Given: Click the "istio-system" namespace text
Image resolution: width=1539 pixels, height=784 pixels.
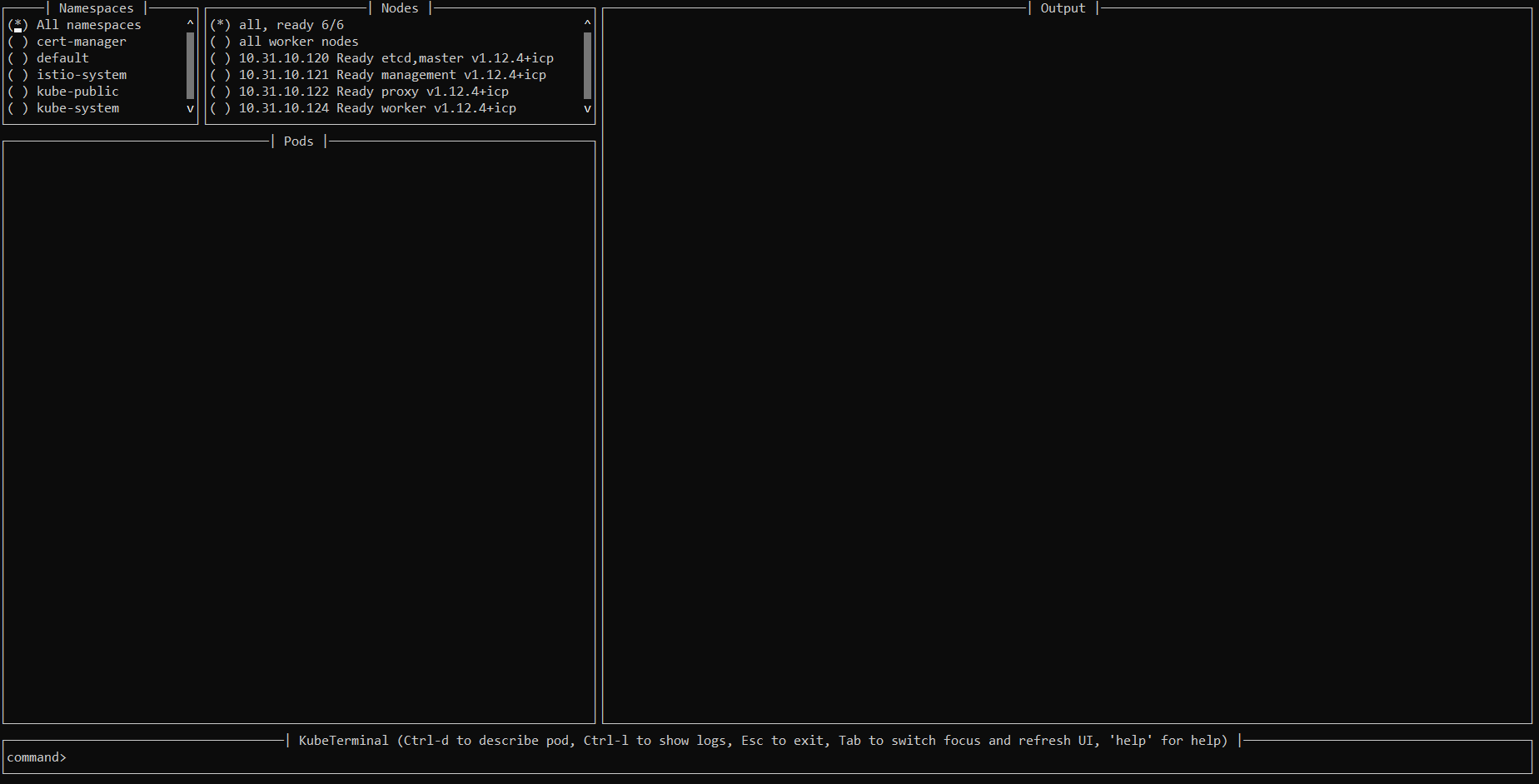Looking at the screenshot, I should 82,75.
